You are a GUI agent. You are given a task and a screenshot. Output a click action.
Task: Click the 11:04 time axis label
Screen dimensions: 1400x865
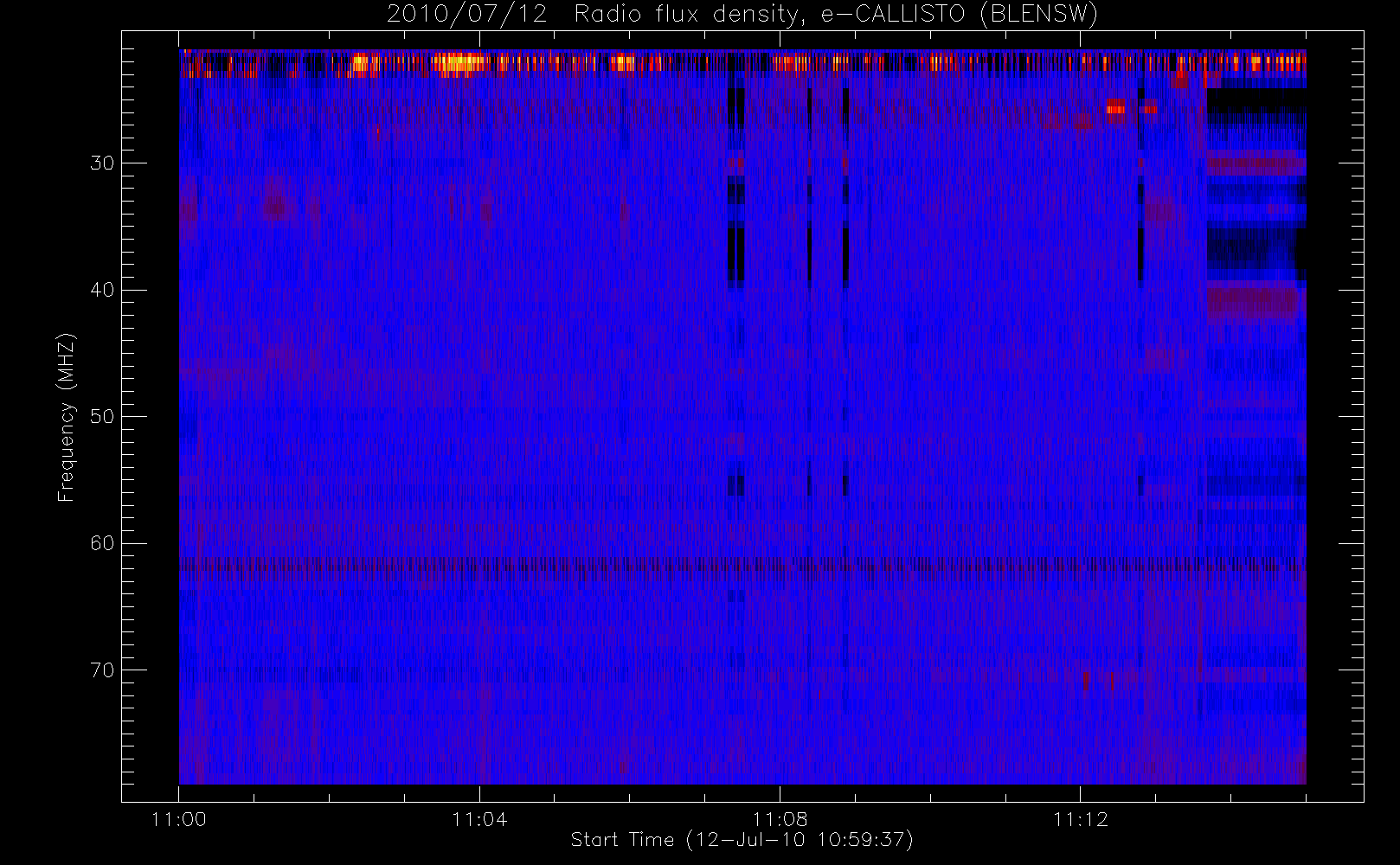pyautogui.click(x=479, y=819)
